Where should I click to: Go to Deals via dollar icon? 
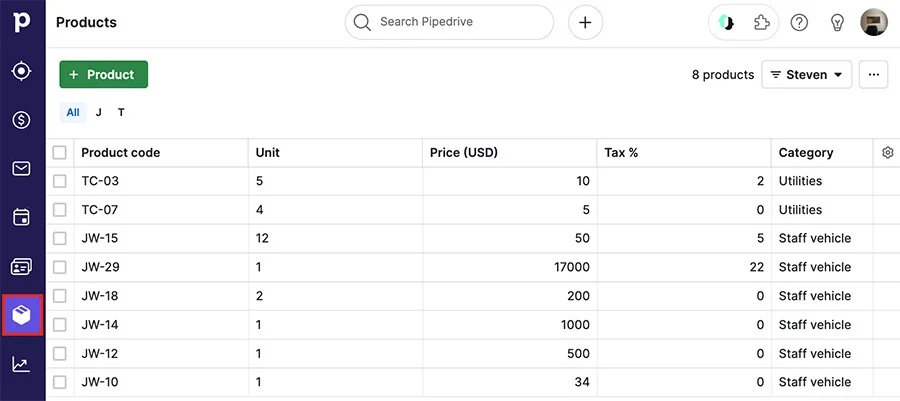tap(21, 120)
